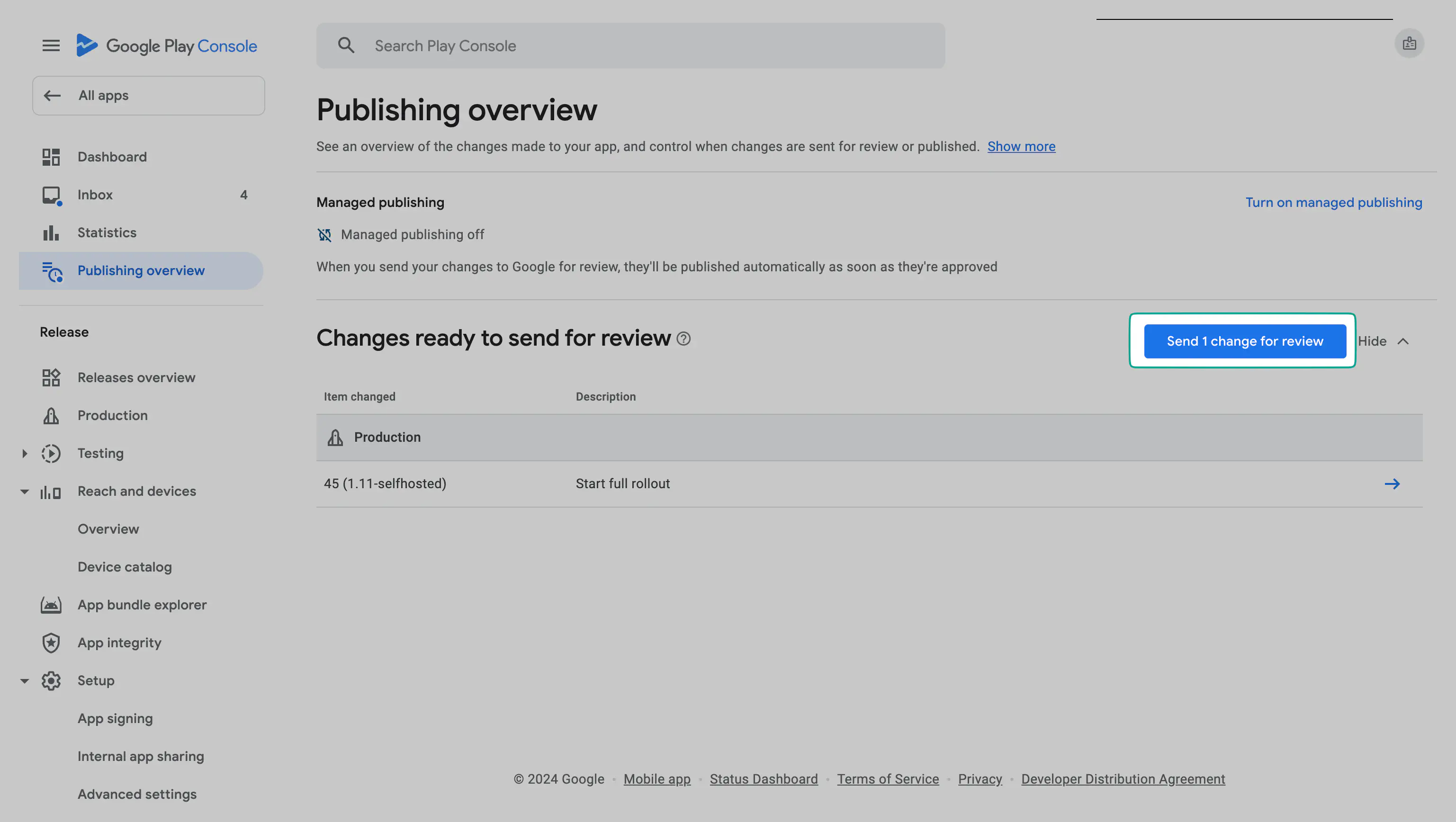The image size is (1456, 822).
Task: Go back to All apps
Action: point(148,96)
